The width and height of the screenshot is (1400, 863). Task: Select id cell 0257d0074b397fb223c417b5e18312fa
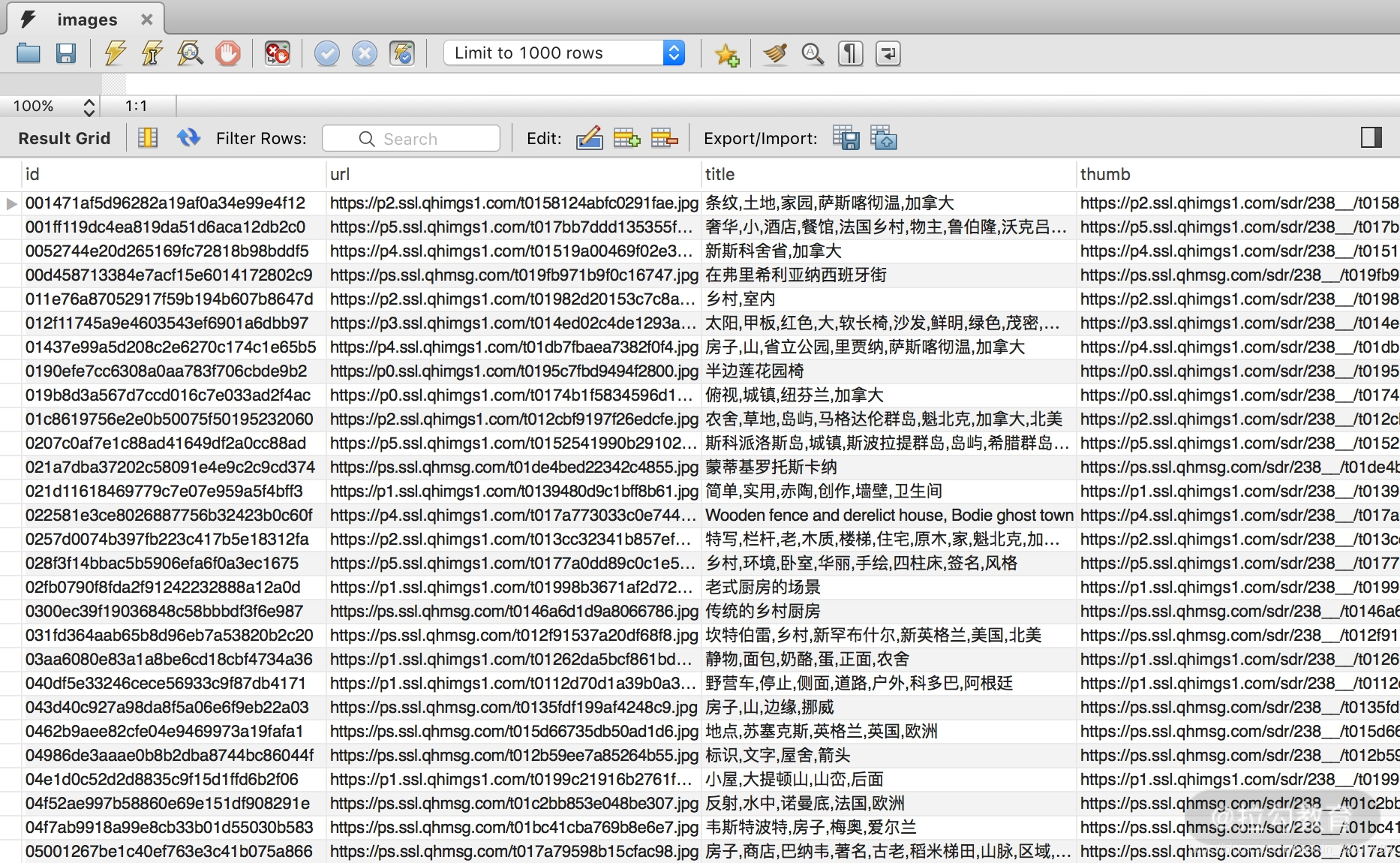[x=174, y=540]
